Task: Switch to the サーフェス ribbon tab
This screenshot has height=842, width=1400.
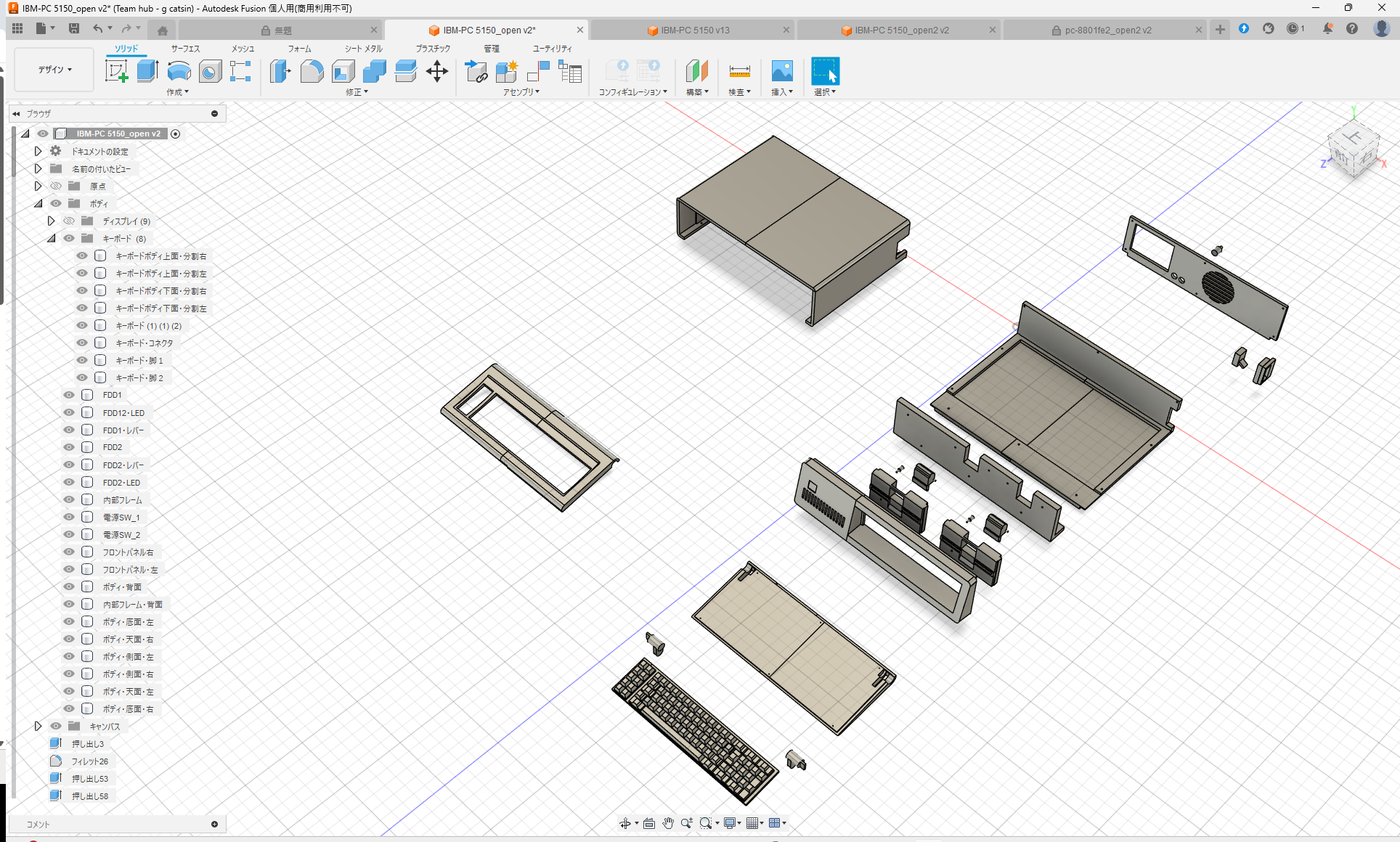Action: [x=184, y=49]
